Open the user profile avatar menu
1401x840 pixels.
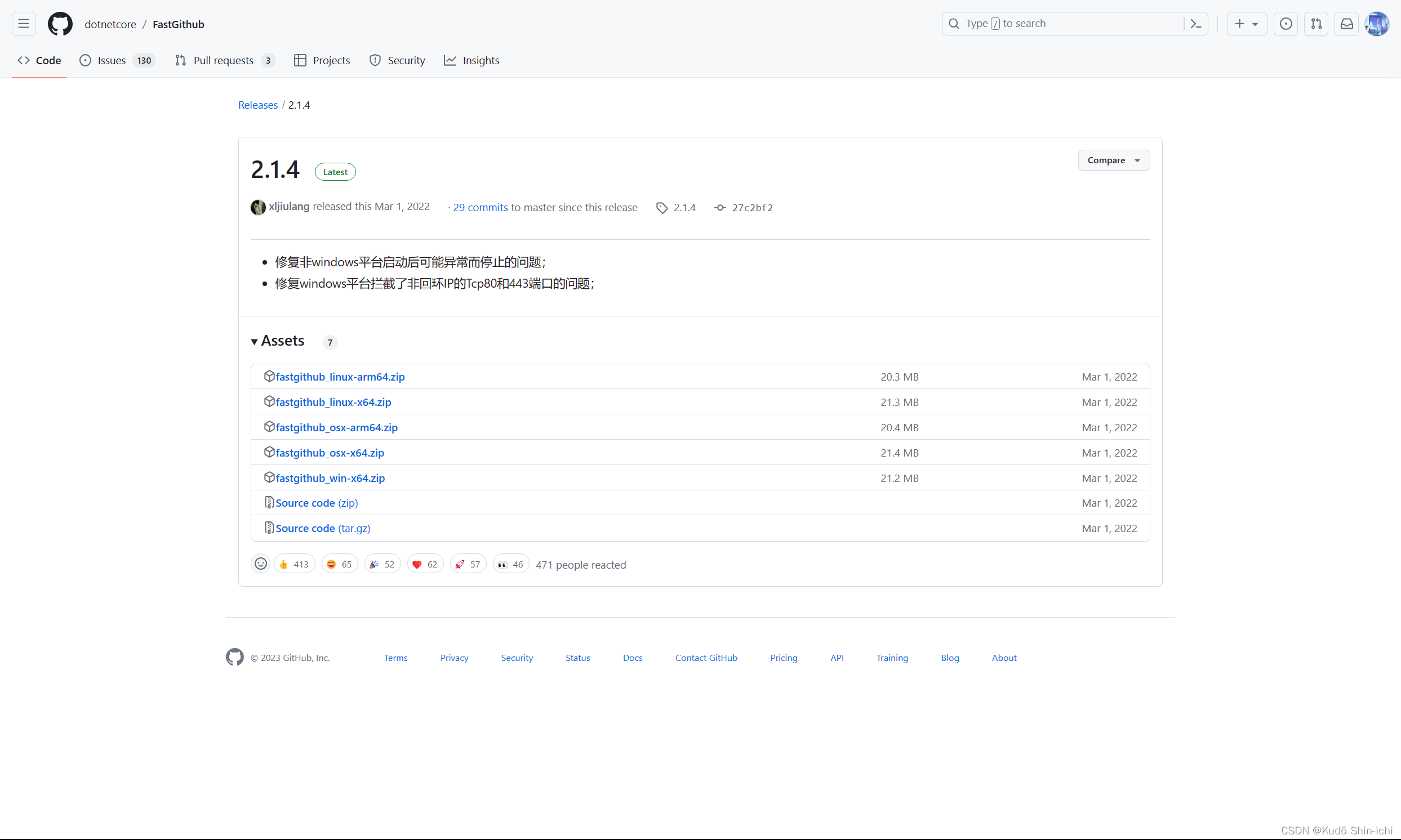[1377, 24]
